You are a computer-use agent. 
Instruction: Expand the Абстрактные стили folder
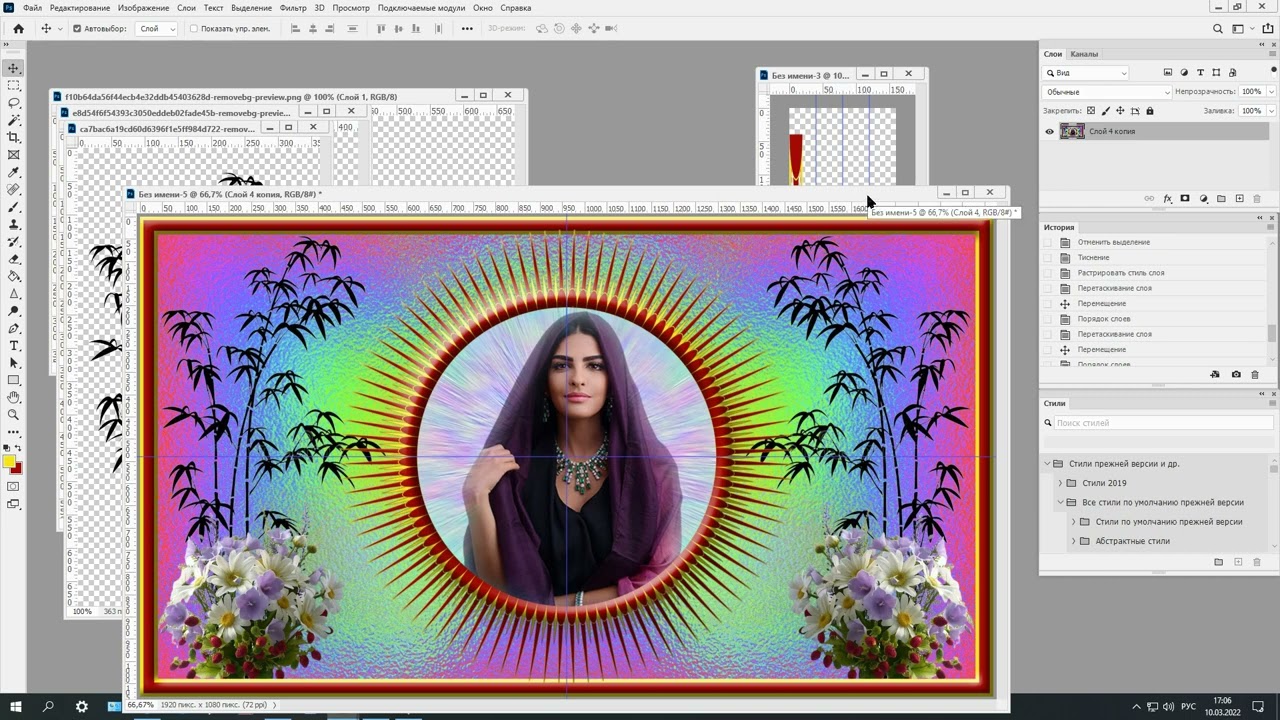coord(1074,541)
